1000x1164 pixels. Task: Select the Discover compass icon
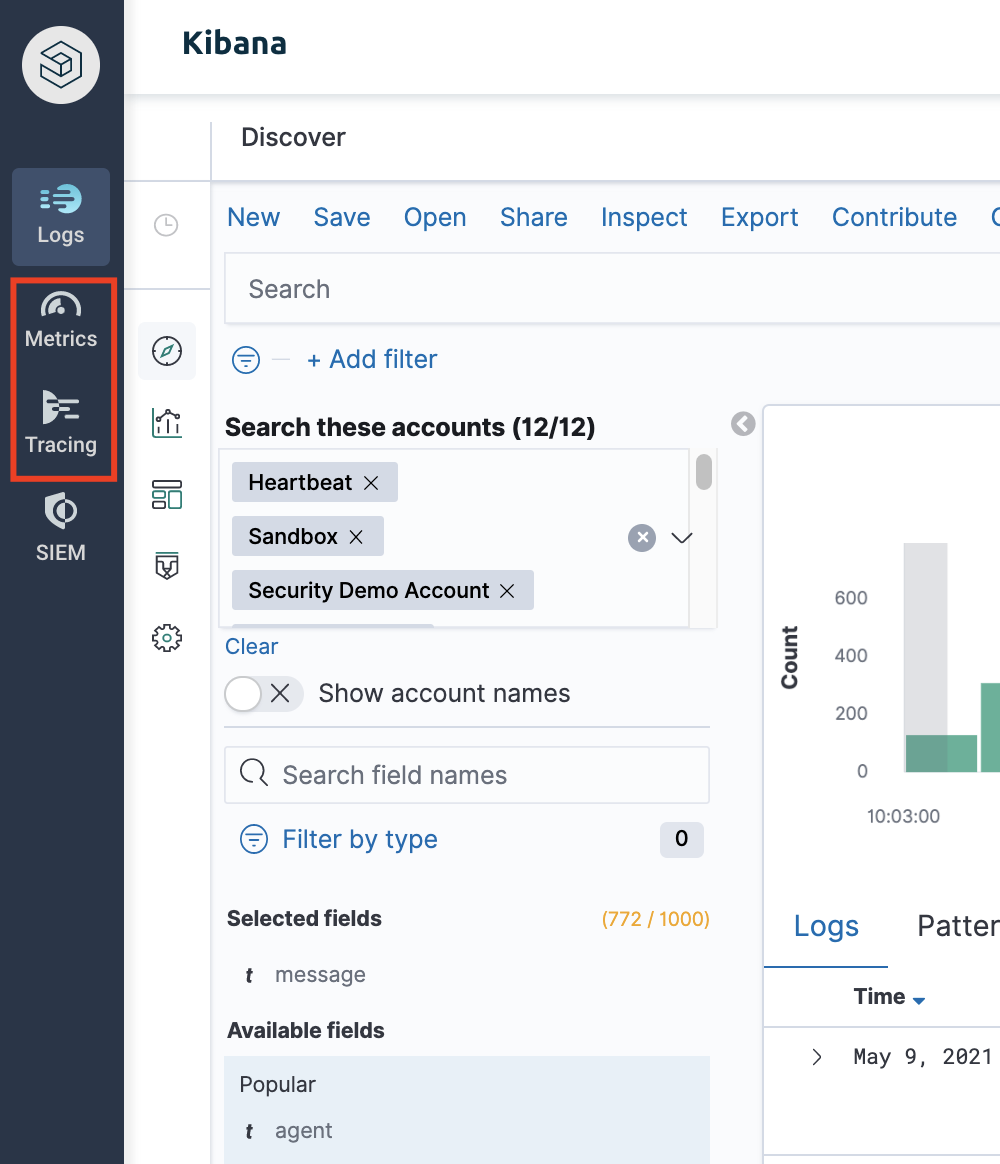(x=167, y=351)
